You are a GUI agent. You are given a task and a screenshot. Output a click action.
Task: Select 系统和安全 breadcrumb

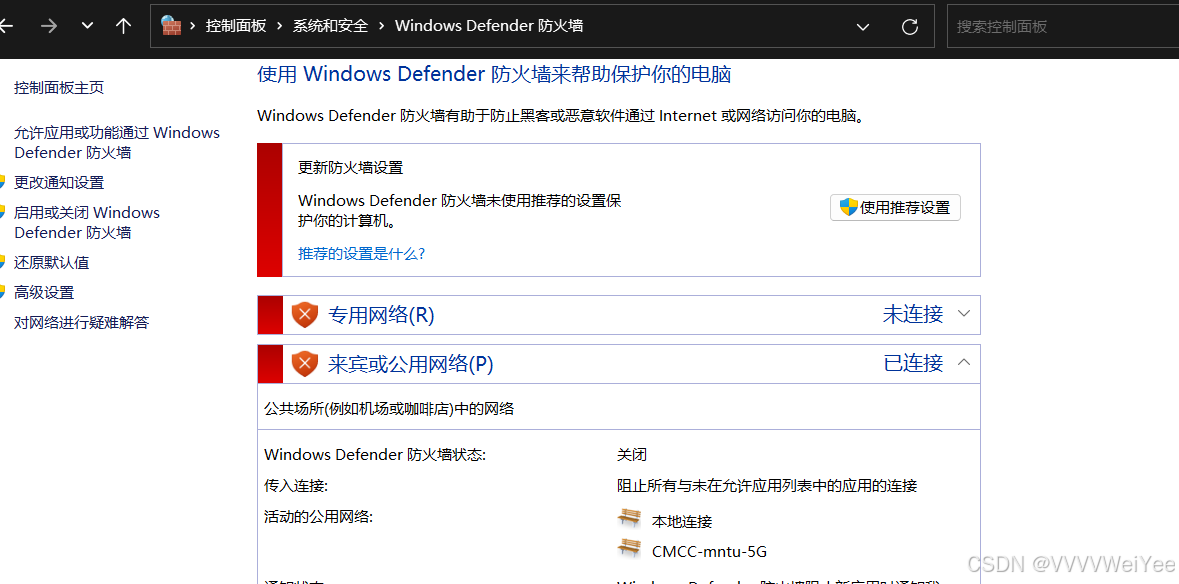(x=331, y=26)
